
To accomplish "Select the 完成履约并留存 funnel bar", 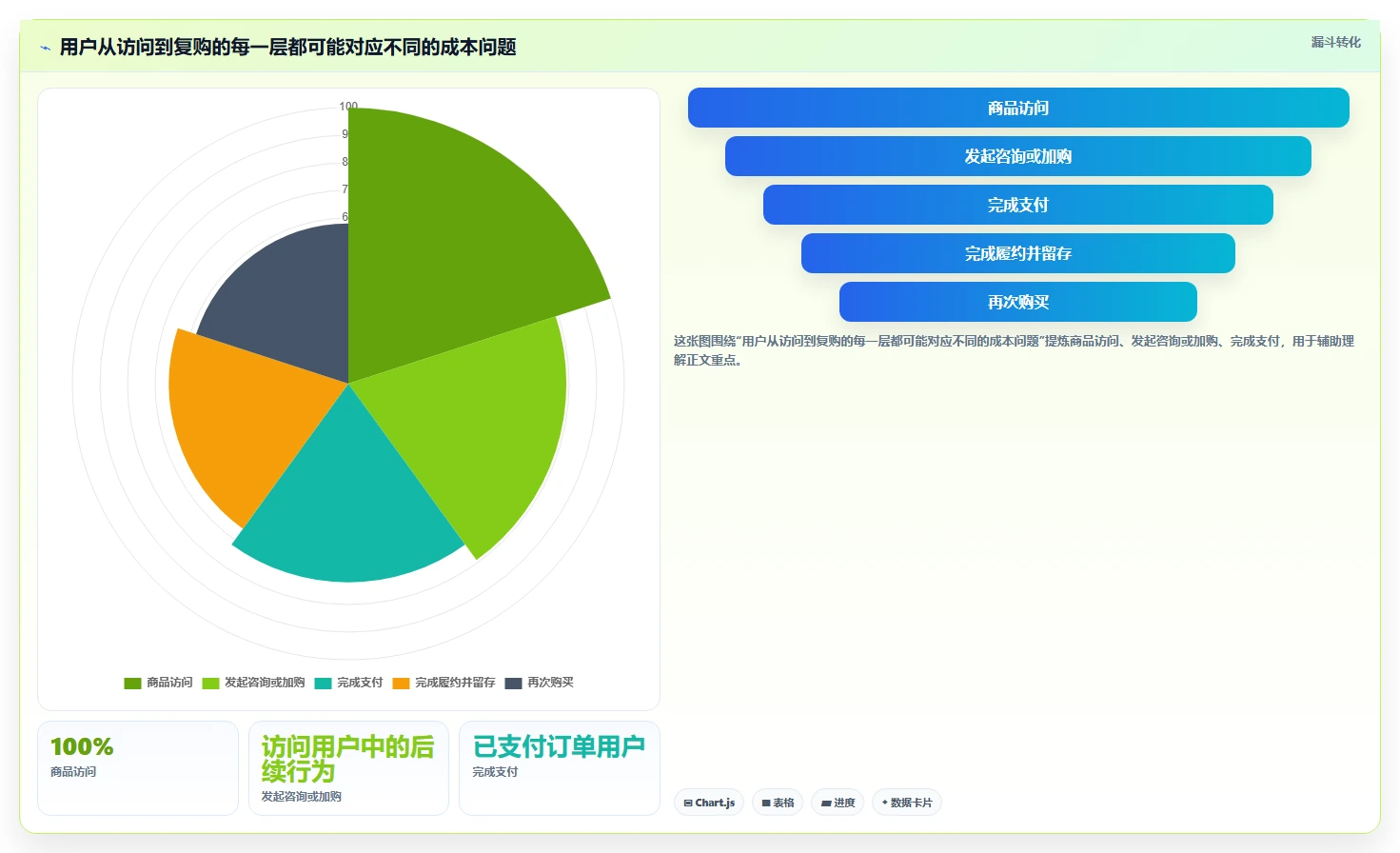I will tap(1018, 253).
